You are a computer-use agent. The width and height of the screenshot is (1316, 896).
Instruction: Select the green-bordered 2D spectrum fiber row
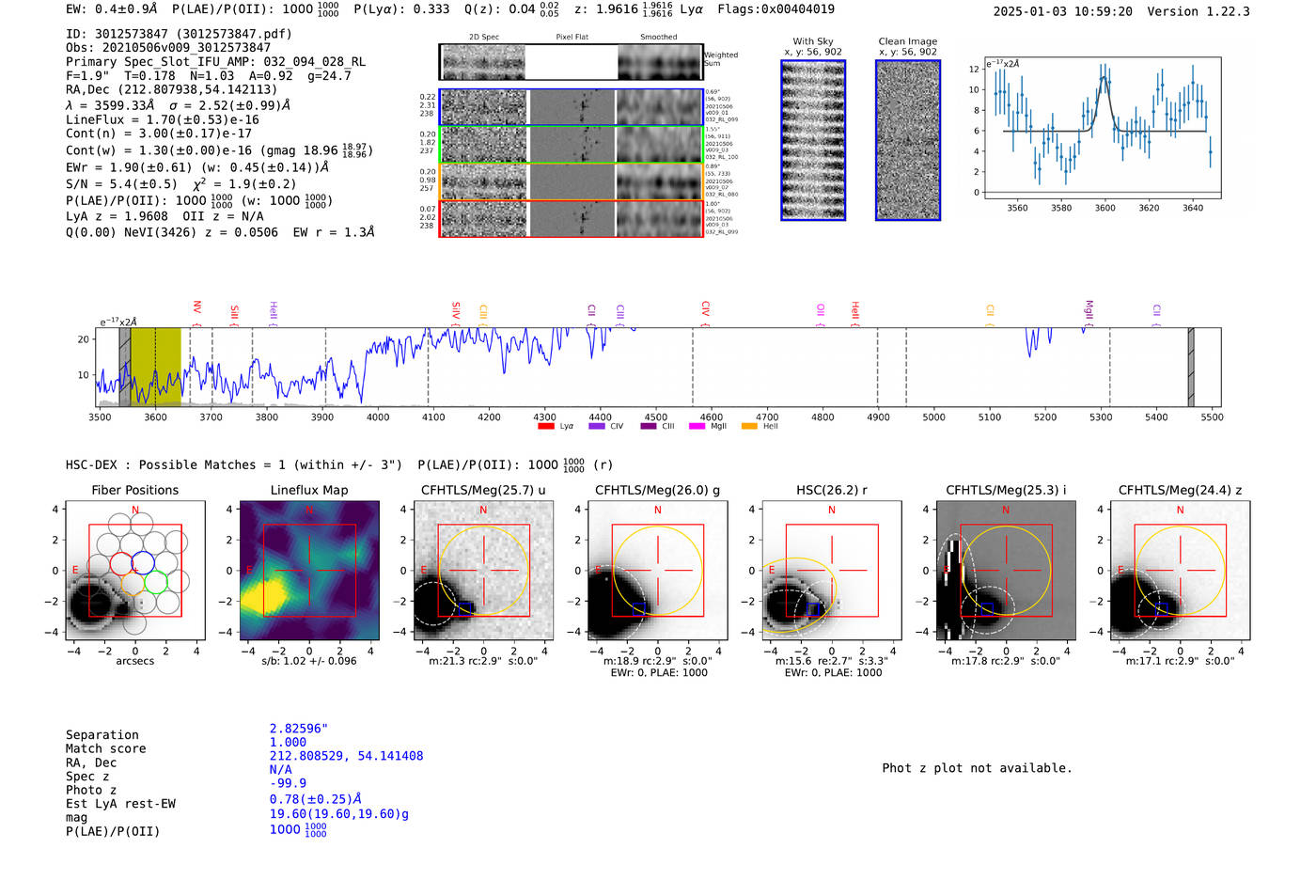point(572,144)
